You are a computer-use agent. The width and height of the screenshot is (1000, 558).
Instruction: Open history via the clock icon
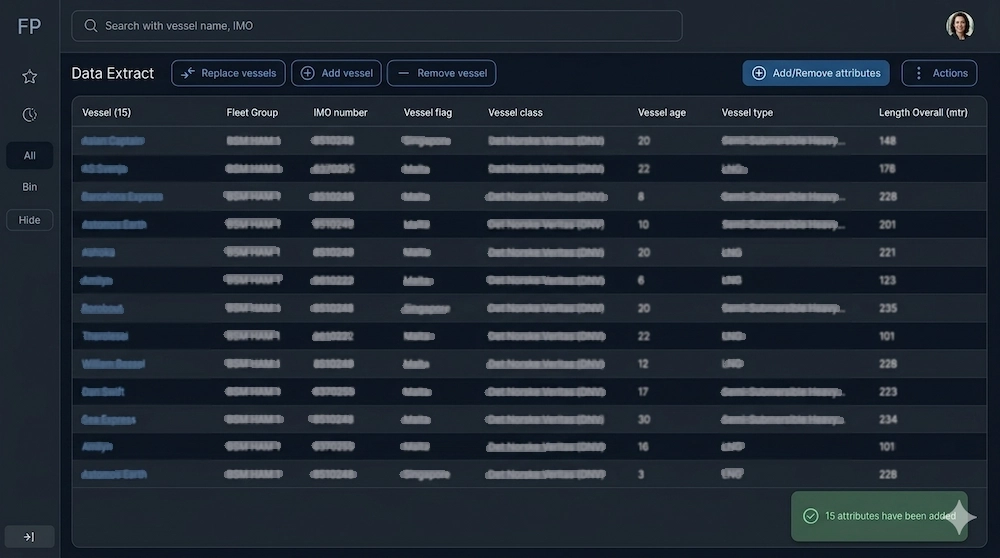pyautogui.click(x=30, y=115)
